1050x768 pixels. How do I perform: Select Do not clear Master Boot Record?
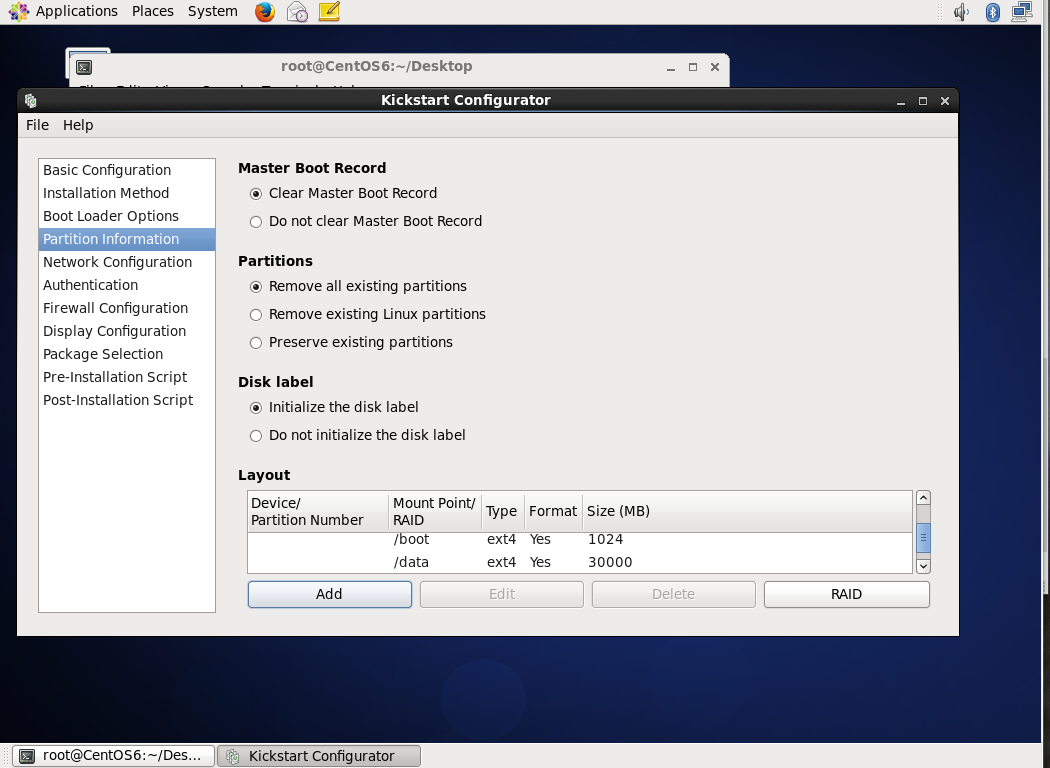[366, 222]
